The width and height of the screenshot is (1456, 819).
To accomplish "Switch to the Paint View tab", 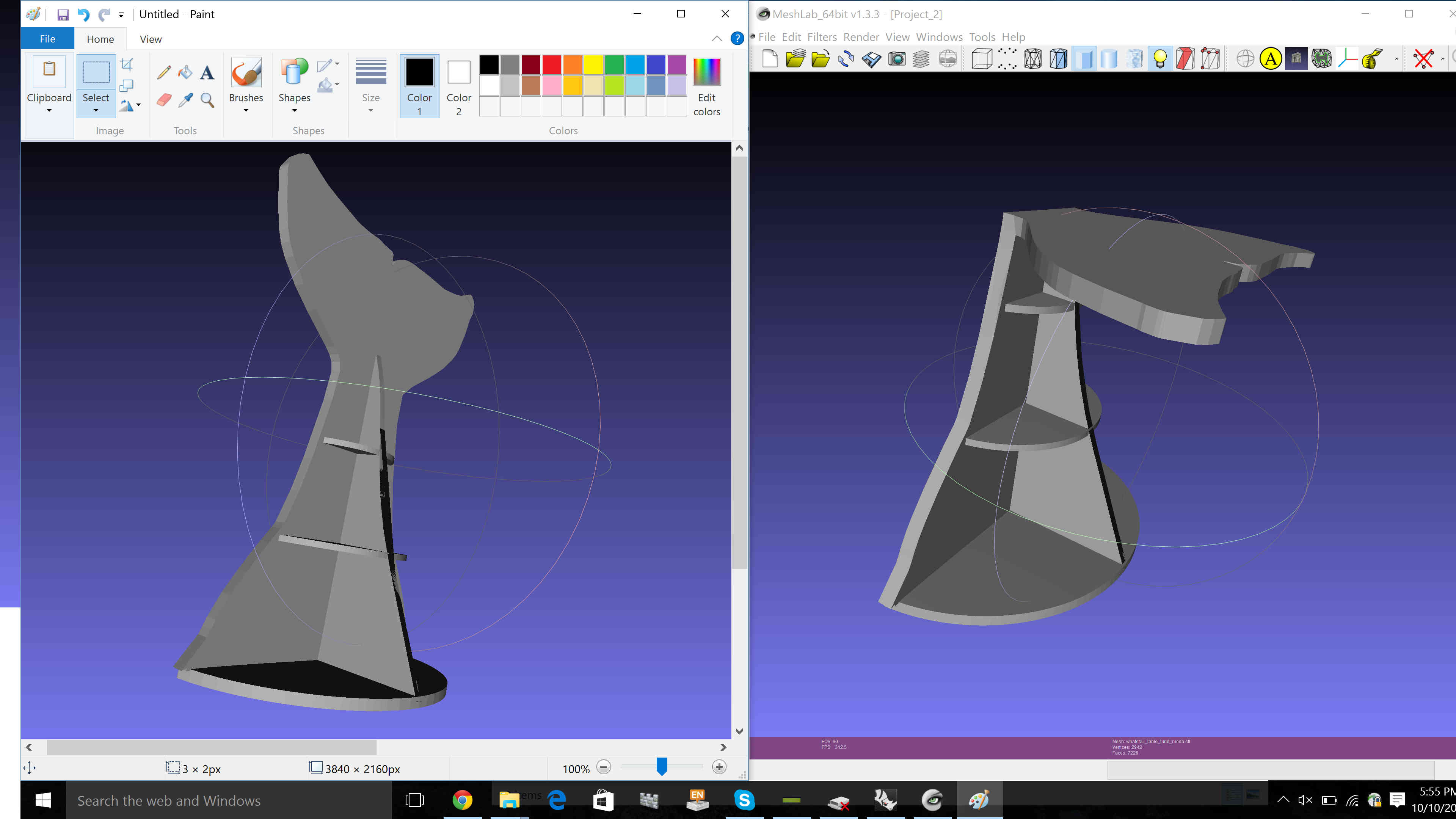I will click(x=151, y=39).
